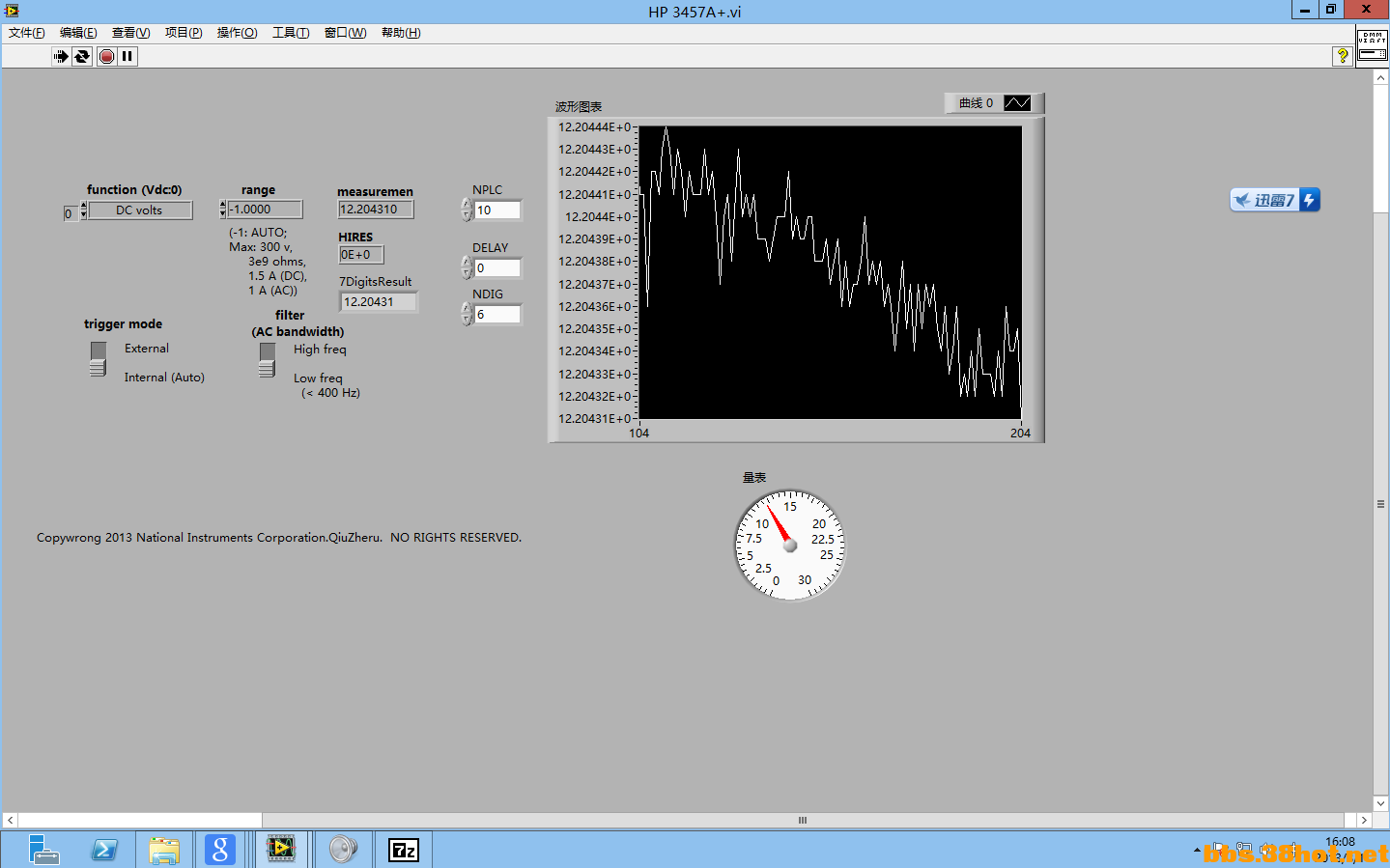
Task: Click the NDIG field showing 6
Action: (497, 314)
